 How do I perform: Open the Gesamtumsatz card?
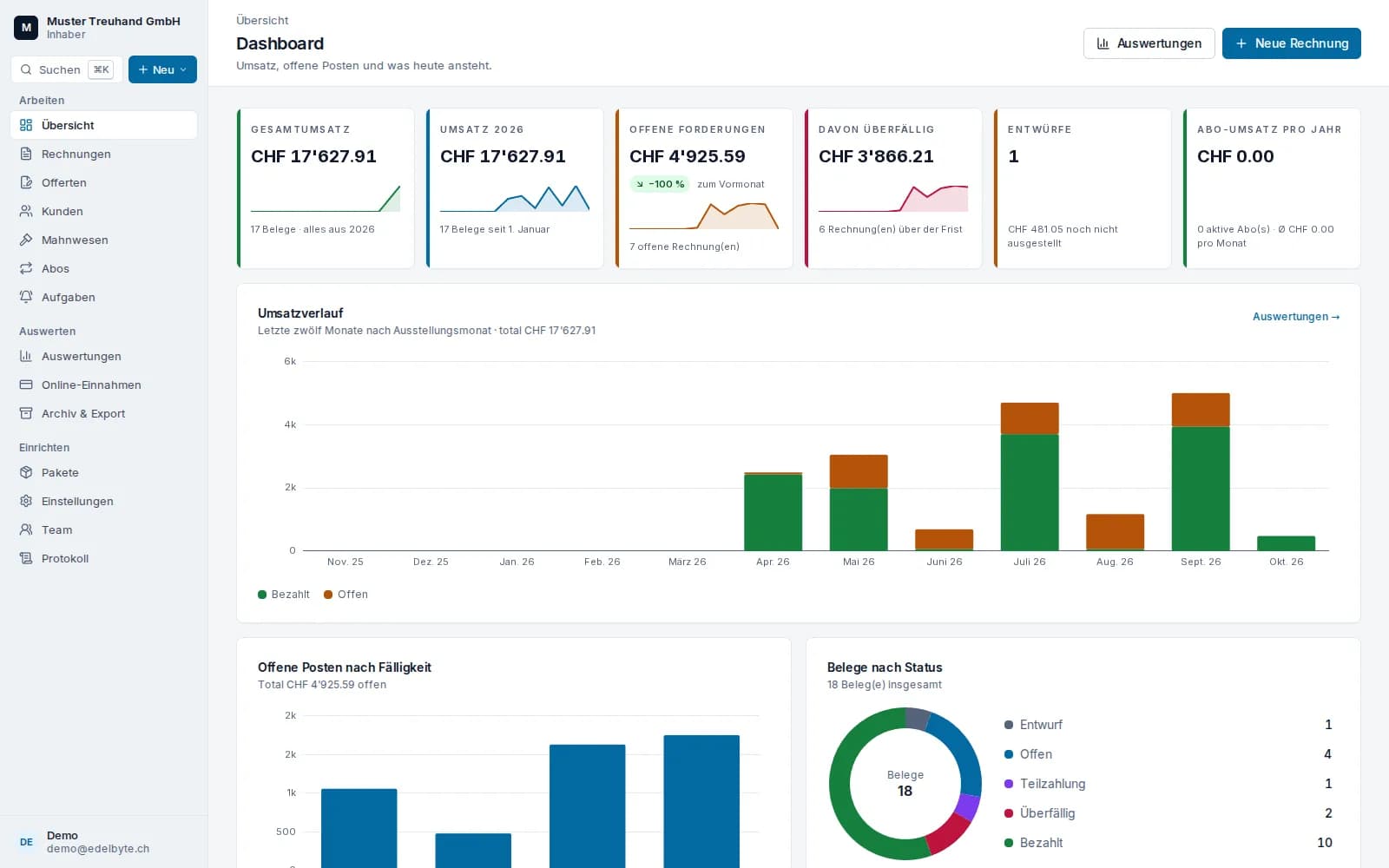326,188
